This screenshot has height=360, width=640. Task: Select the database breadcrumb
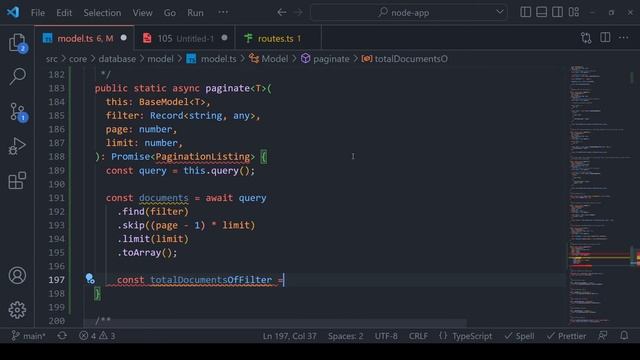(117, 59)
